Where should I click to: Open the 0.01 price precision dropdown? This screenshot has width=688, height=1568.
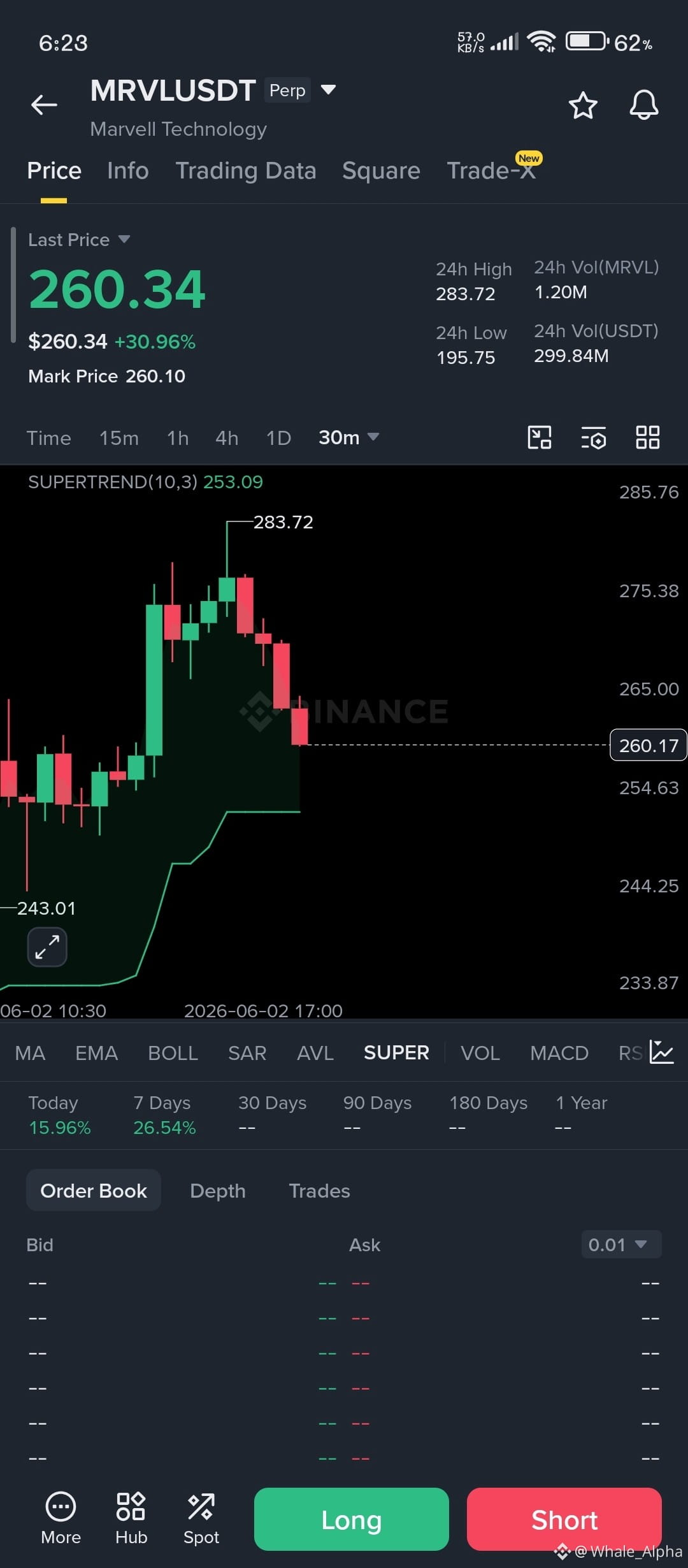pos(621,1245)
